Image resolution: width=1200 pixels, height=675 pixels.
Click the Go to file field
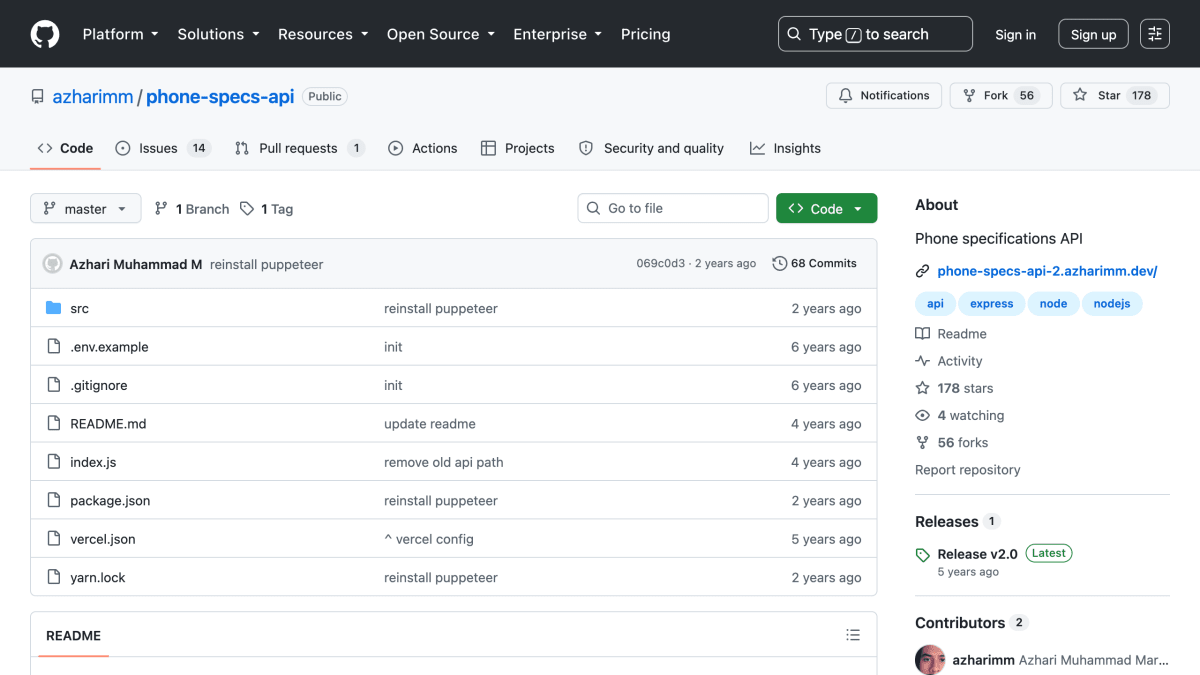[x=673, y=208]
